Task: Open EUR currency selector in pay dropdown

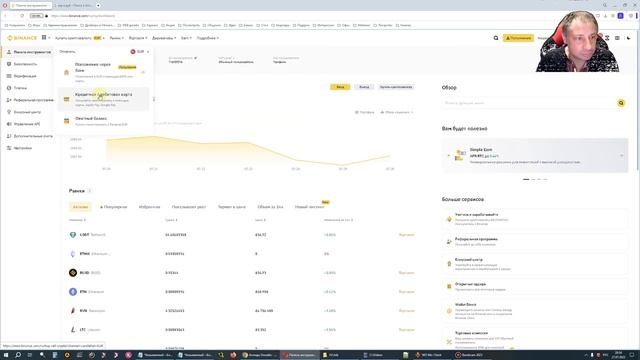Action: click(140, 52)
